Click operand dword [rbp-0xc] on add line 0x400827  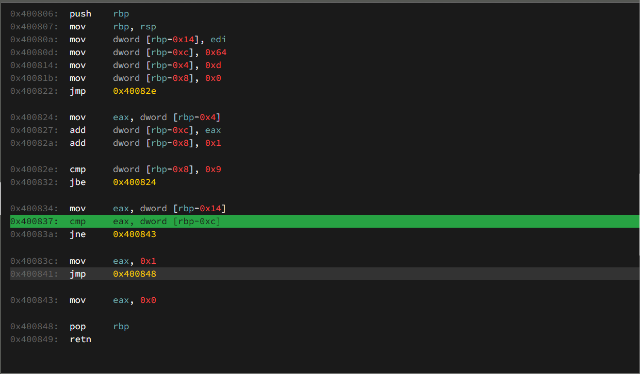[153, 130]
